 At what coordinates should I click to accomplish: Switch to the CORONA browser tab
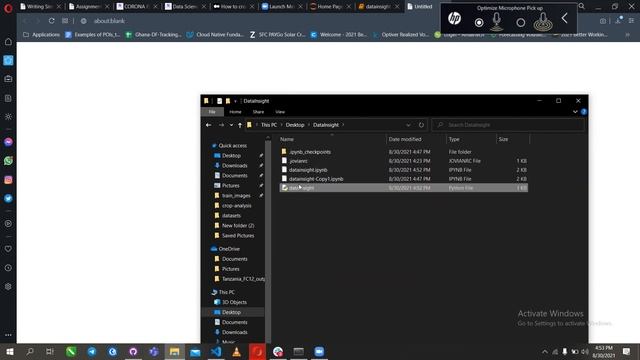coord(136,7)
